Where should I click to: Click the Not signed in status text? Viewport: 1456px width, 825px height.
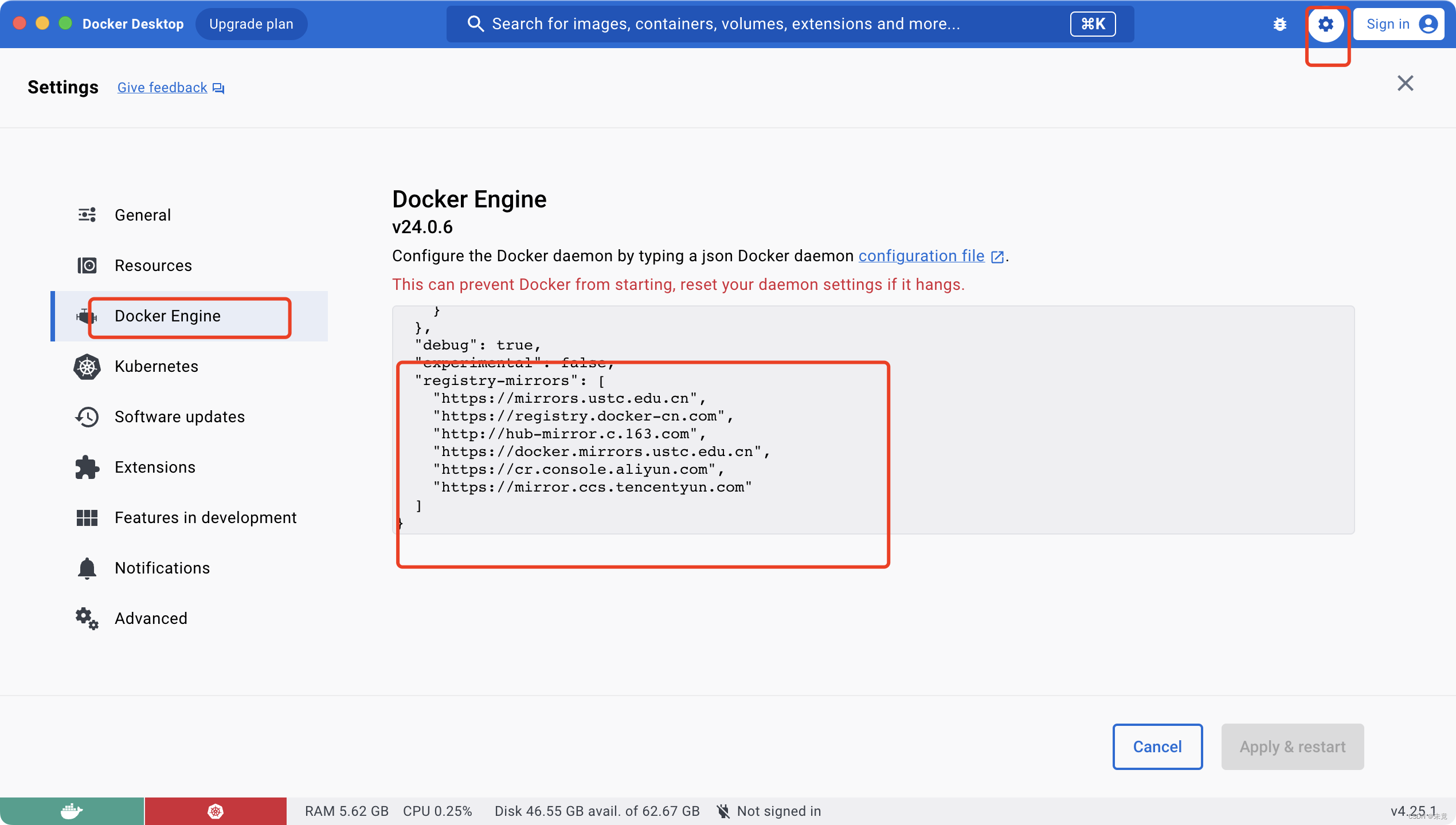pyautogui.click(x=779, y=811)
